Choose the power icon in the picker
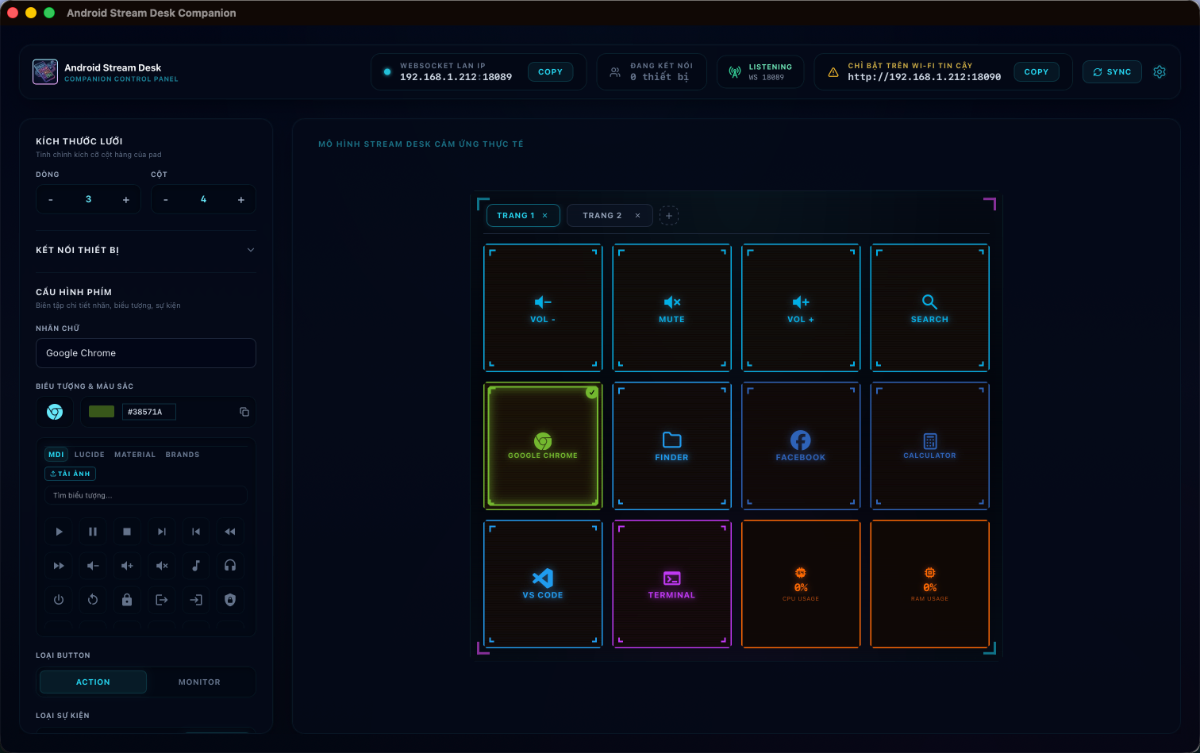This screenshot has height=753, width=1200. (x=59, y=600)
